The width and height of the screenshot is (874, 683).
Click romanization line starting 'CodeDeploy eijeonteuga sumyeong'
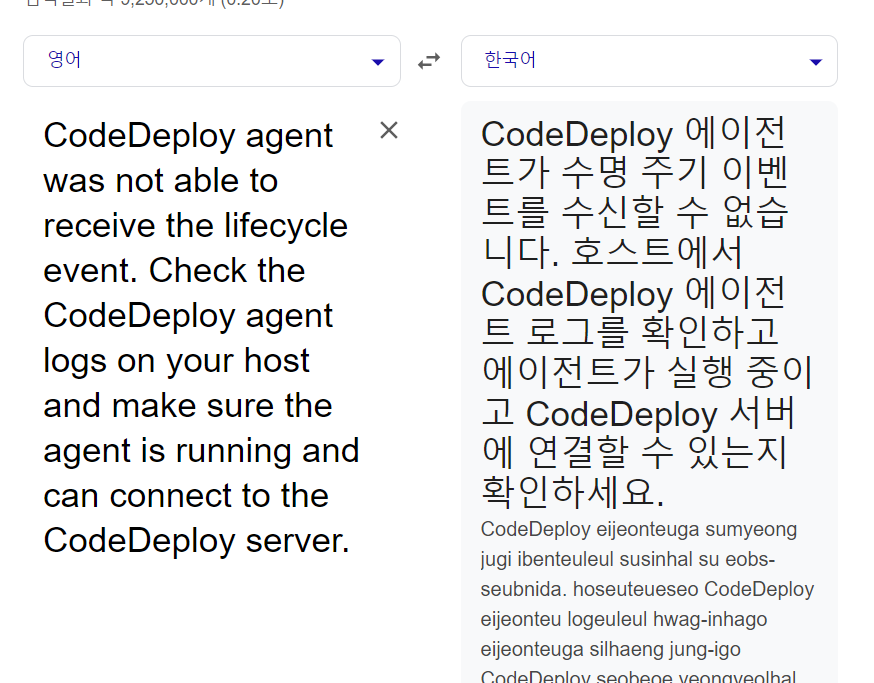[x=639, y=529]
